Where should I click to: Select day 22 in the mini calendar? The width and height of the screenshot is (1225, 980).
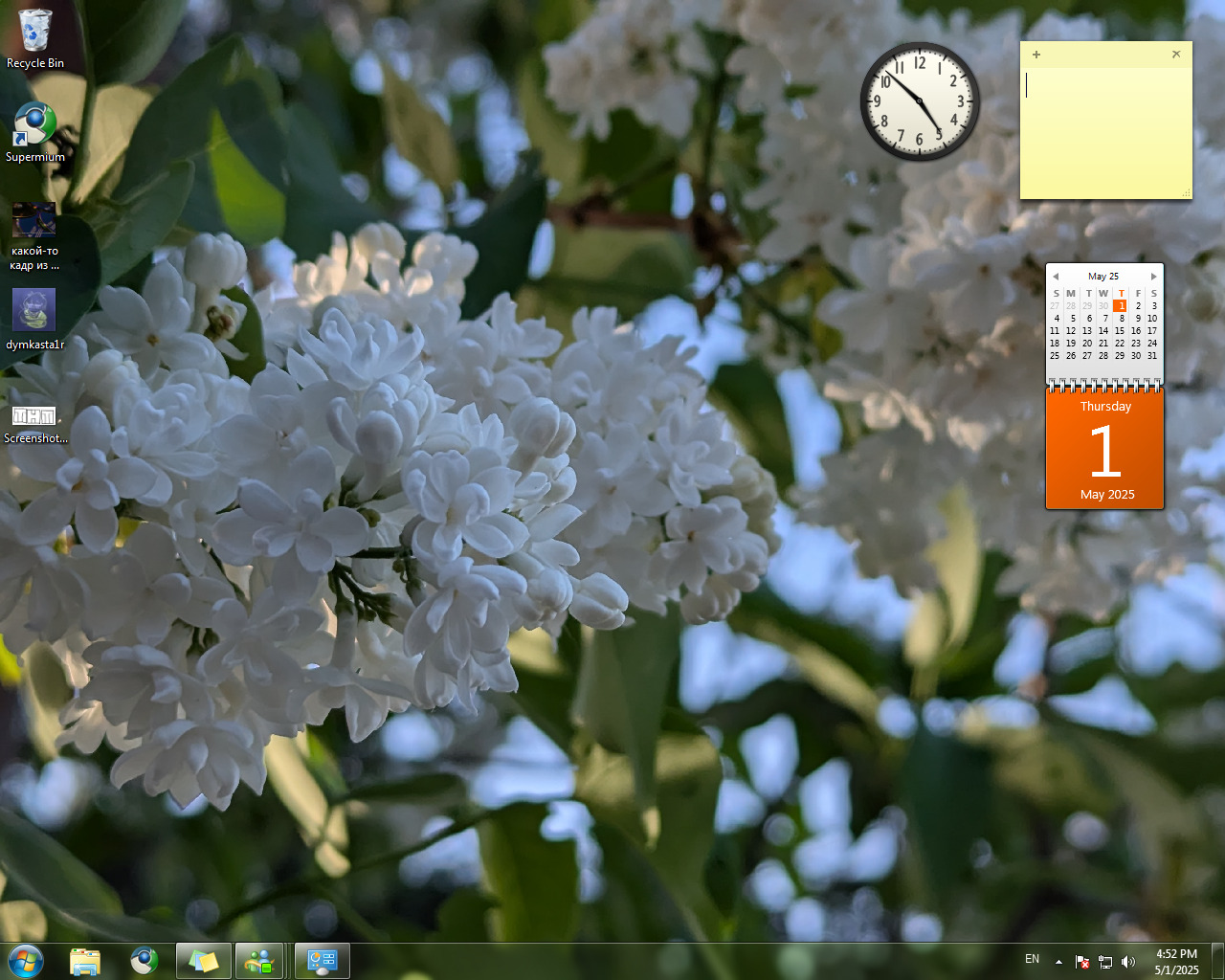point(1120,344)
